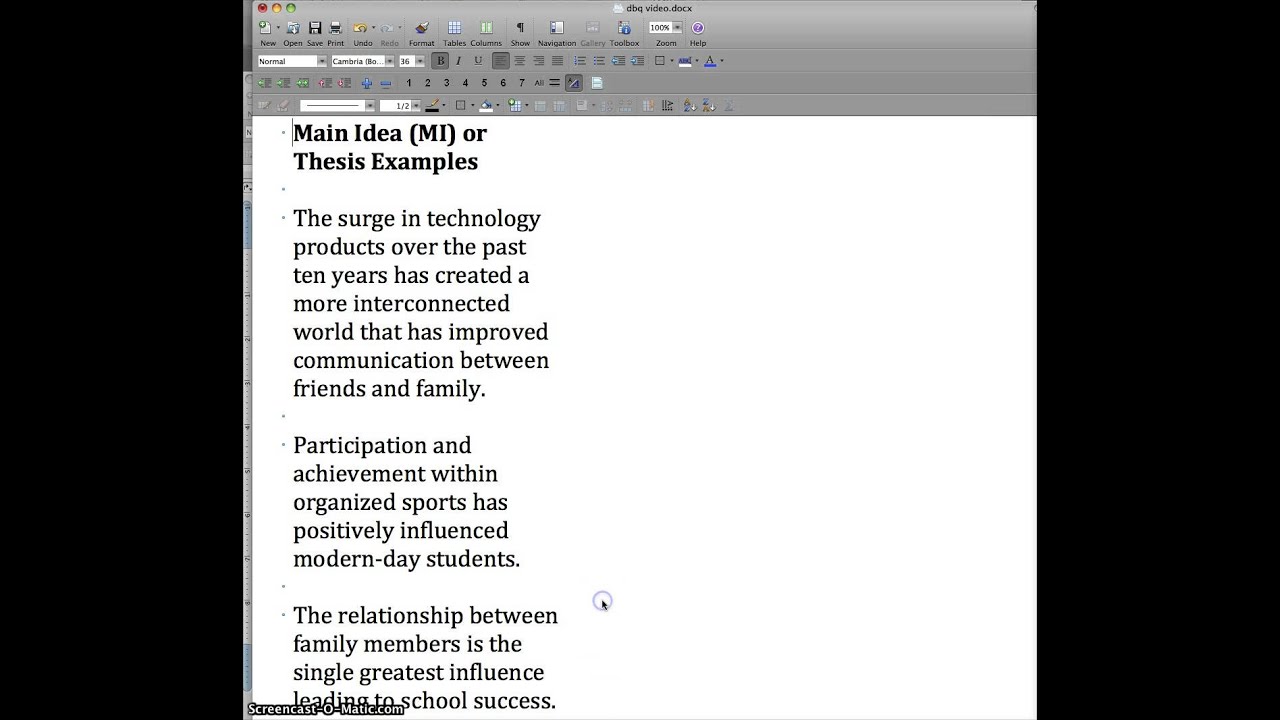Click the Print icon
The width and height of the screenshot is (1280, 720).
[x=335, y=28]
